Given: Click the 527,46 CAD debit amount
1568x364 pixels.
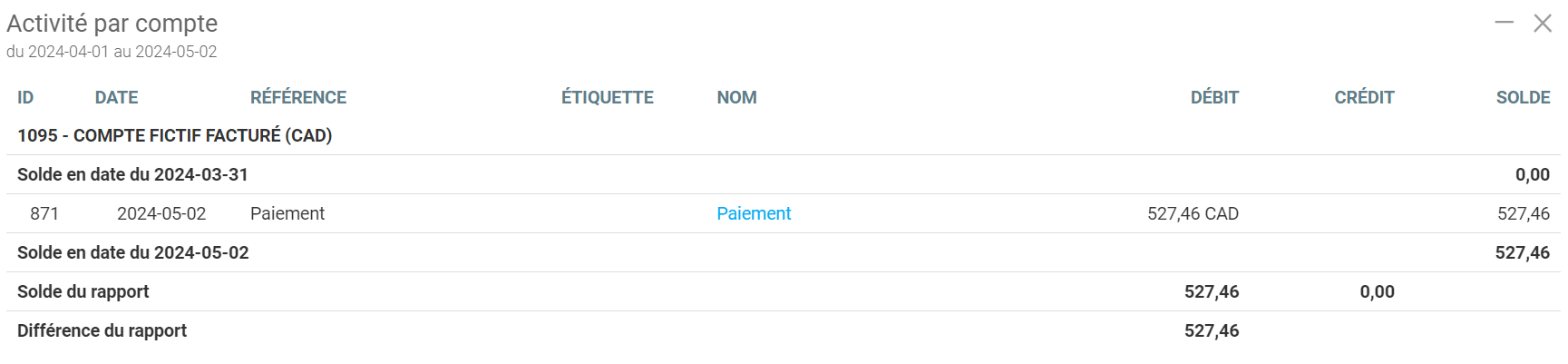Looking at the screenshot, I should pos(1193,213).
